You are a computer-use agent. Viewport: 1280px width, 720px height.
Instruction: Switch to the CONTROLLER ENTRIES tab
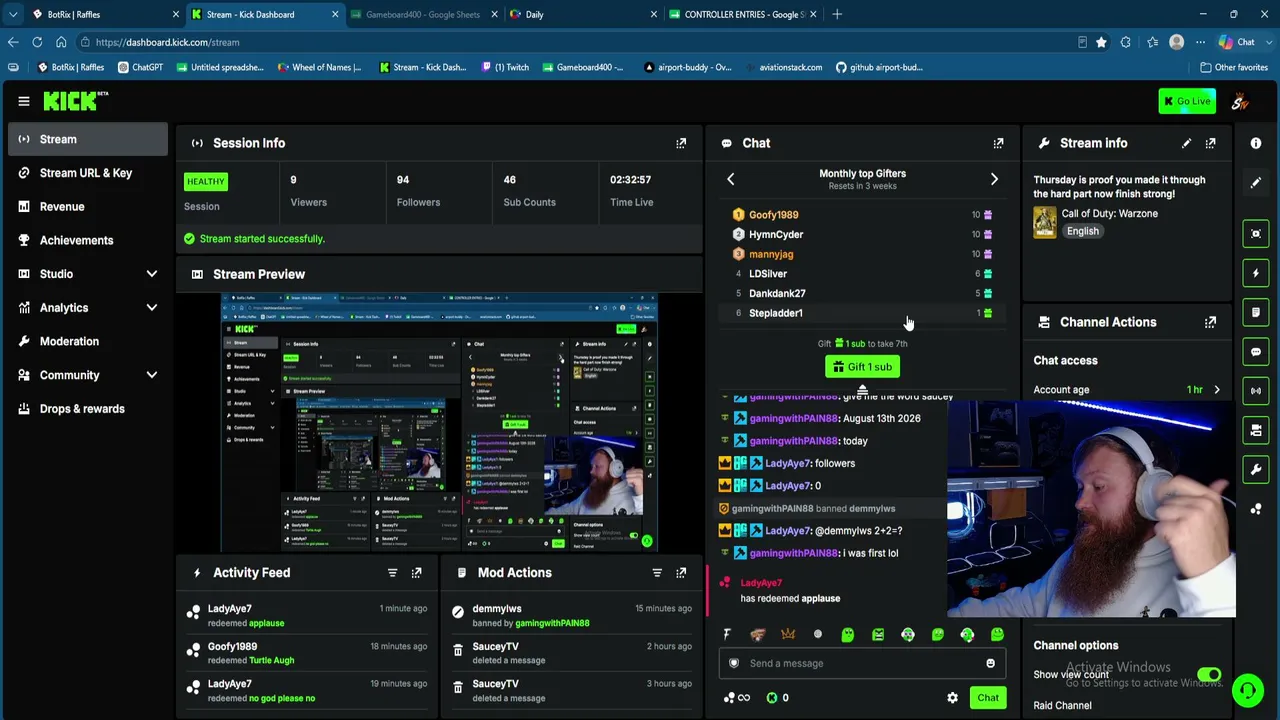click(x=744, y=14)
